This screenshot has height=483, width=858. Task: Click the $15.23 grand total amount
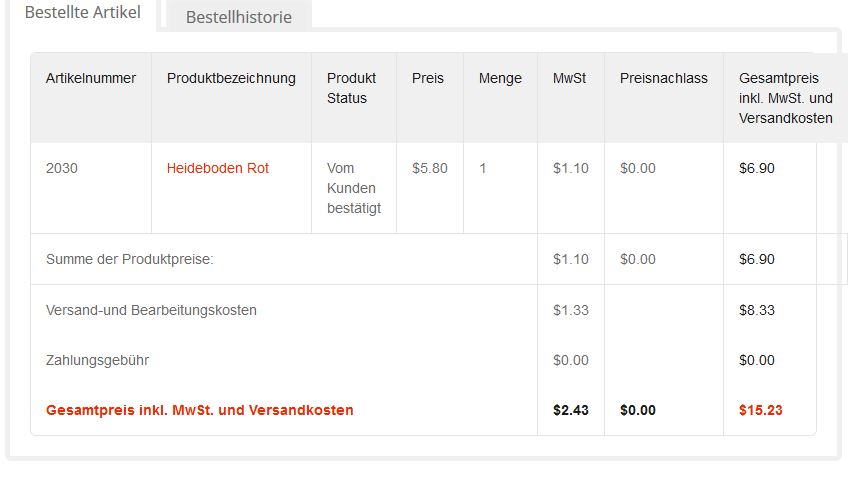[760, 410]
